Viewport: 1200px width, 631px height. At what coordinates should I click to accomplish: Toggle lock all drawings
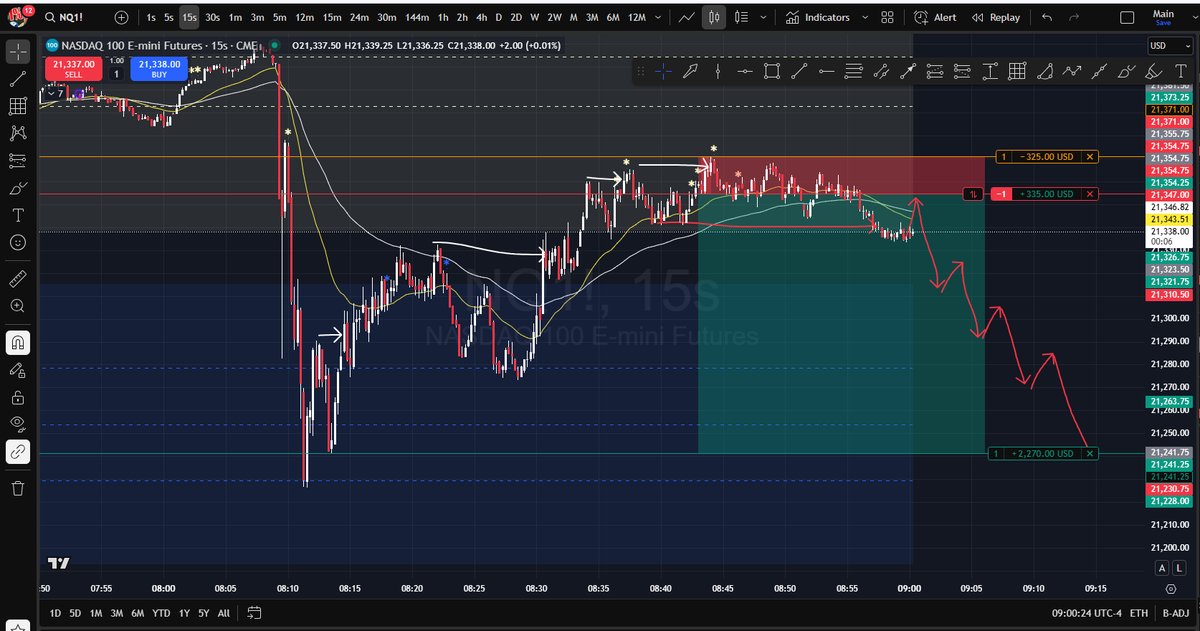coord(18,397)
